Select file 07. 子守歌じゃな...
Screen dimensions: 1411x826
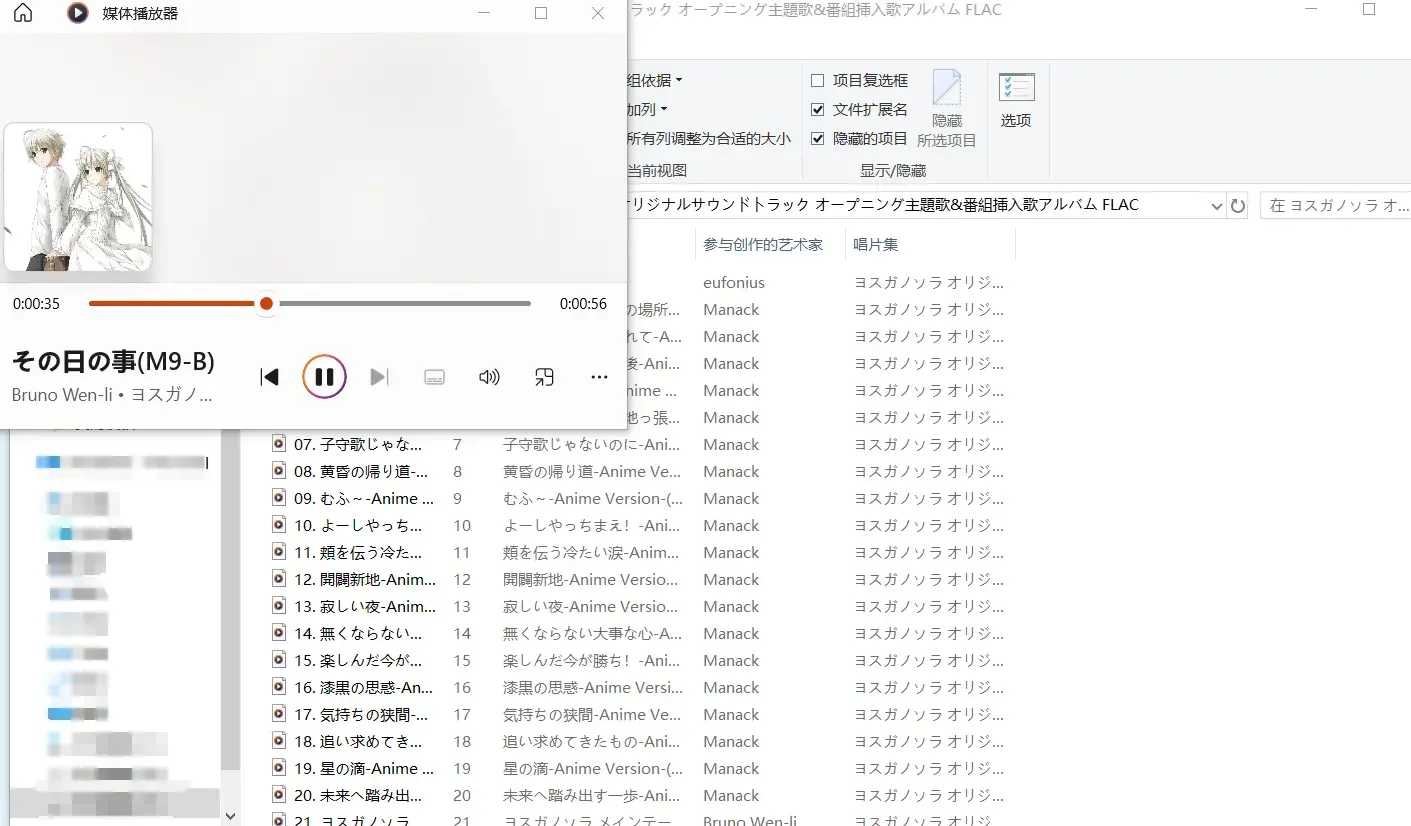pos(358,444)
